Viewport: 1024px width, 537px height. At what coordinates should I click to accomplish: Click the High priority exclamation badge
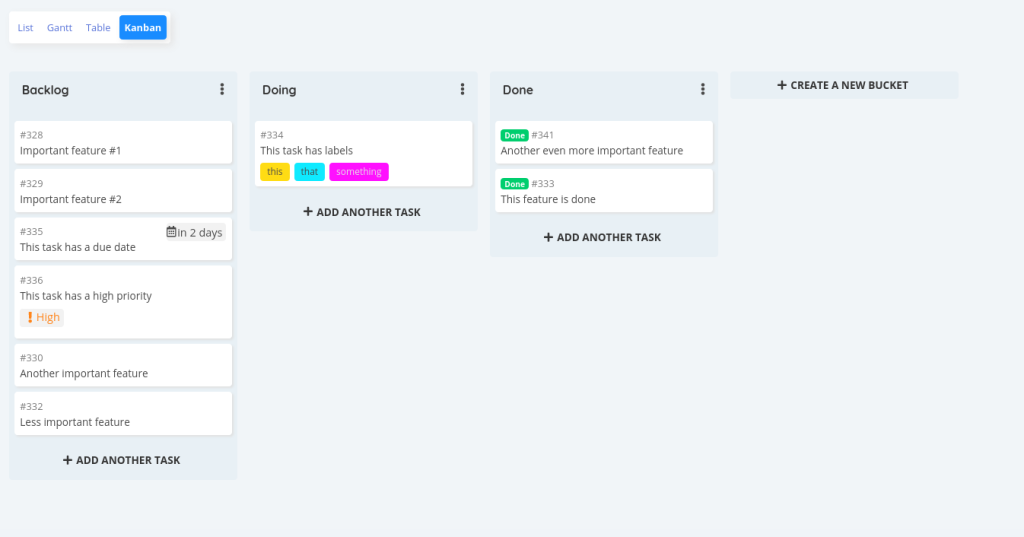(42, 317)
